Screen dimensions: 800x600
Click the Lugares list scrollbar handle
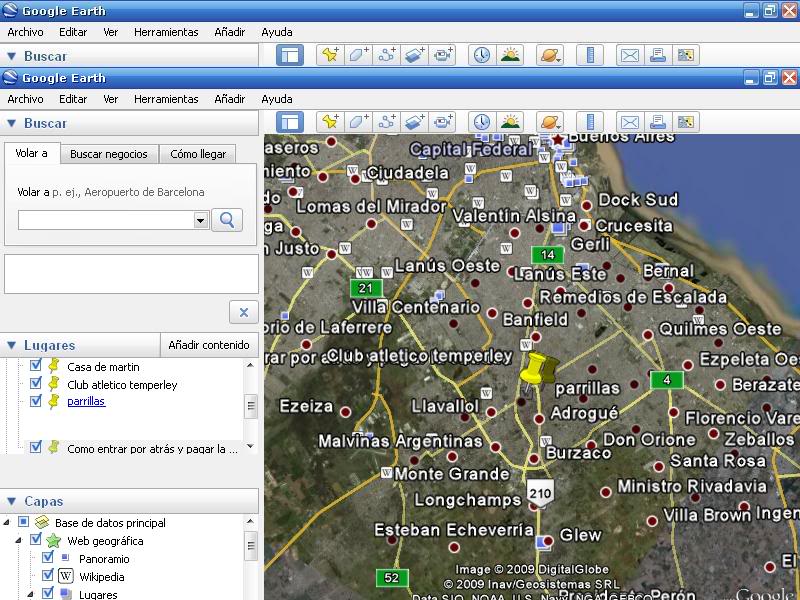[251, 407]
